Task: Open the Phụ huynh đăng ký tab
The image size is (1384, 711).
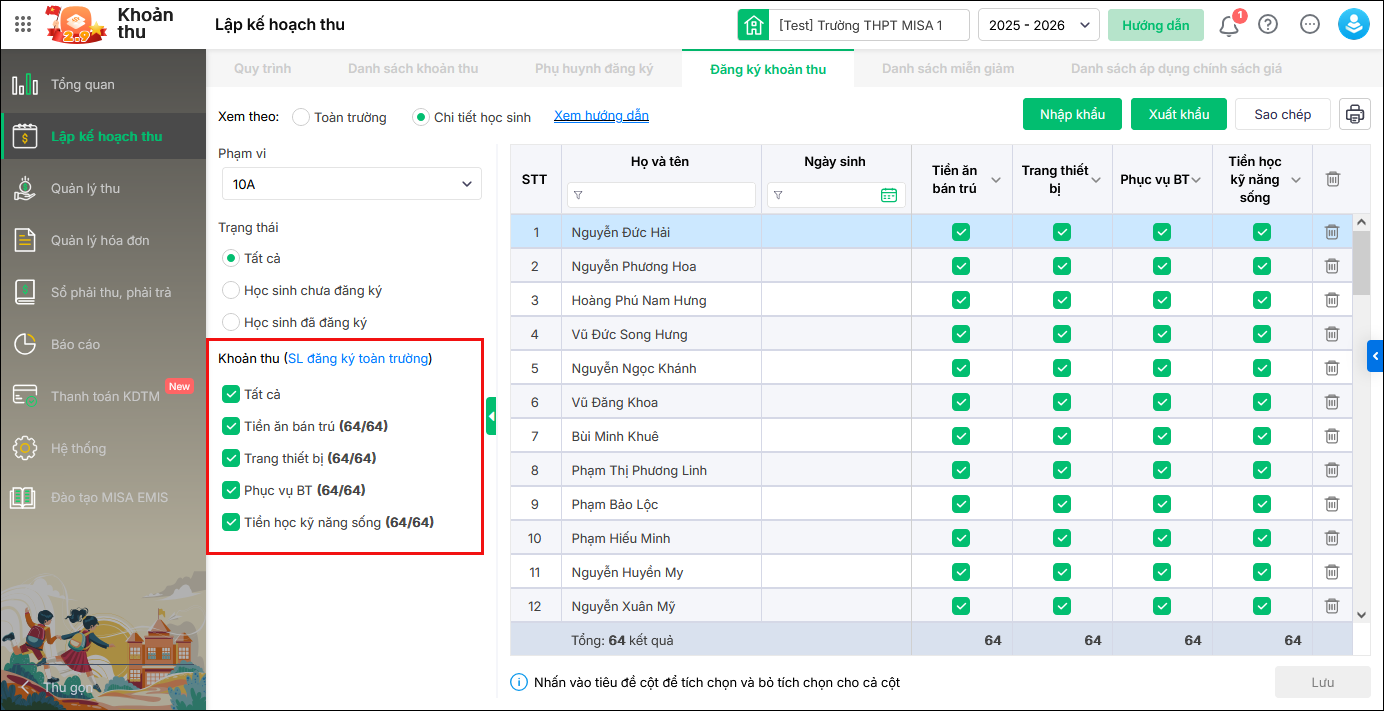Action: pyautogui.click(x=594, y=69)
